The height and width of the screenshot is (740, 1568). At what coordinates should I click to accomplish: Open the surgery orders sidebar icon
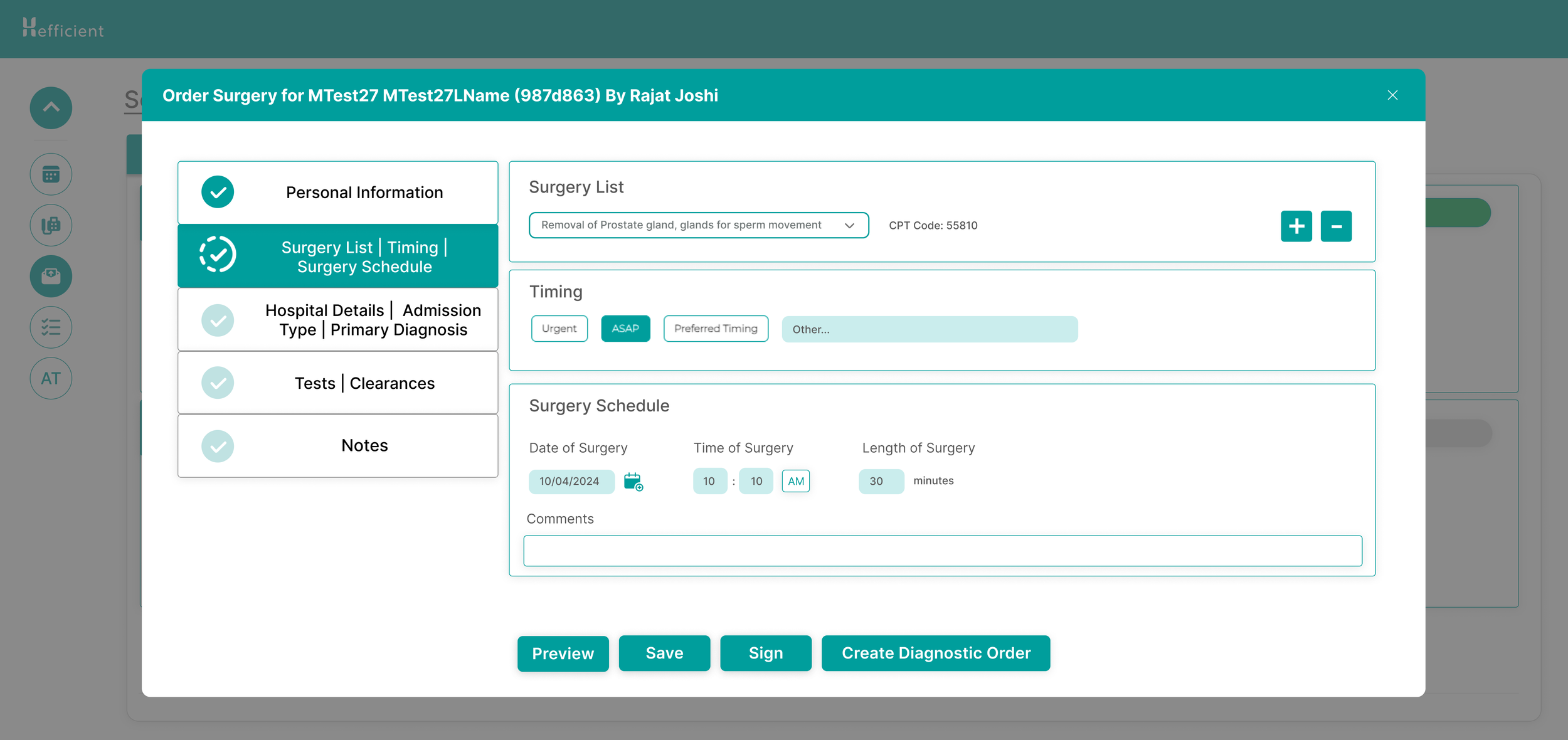click(x=51, y=276)
